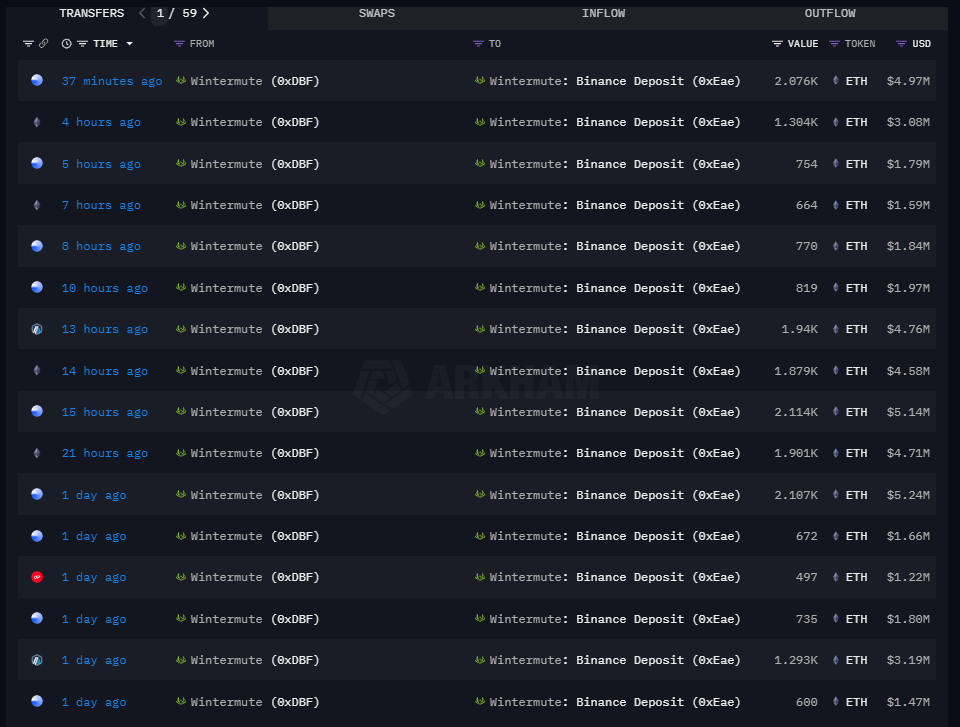Click Wintermute logo in TO of 10 hours ago row
The width and height of the screenshot is (960, 727).
tap(479, 287)
